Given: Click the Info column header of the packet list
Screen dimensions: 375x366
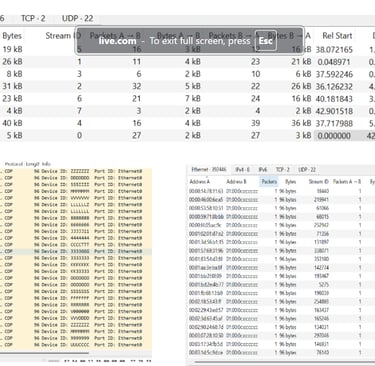Looking at the screenshot, I should click(x=46, y=164).
